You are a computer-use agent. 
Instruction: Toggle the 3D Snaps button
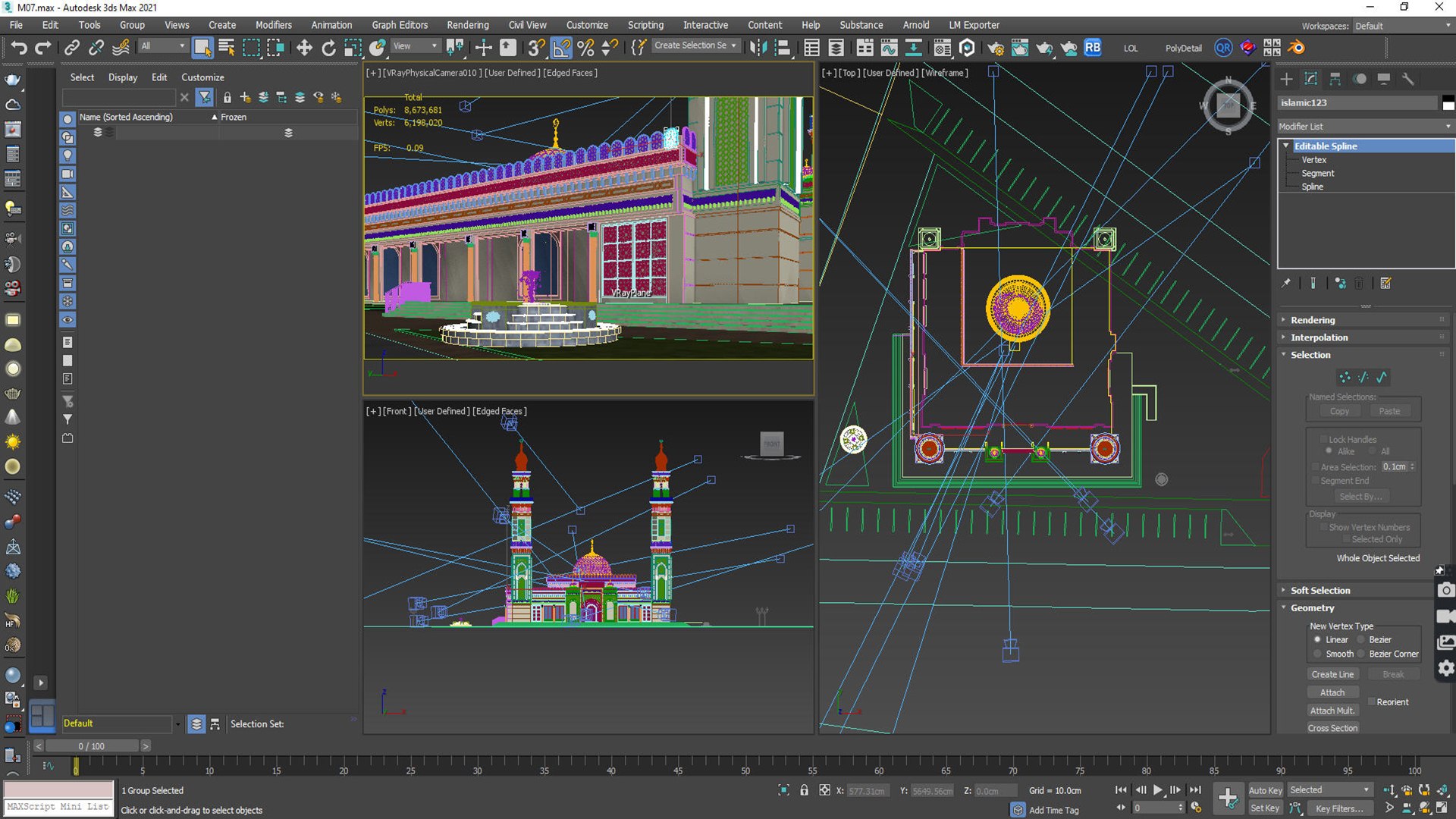click(x=536, y=48)
